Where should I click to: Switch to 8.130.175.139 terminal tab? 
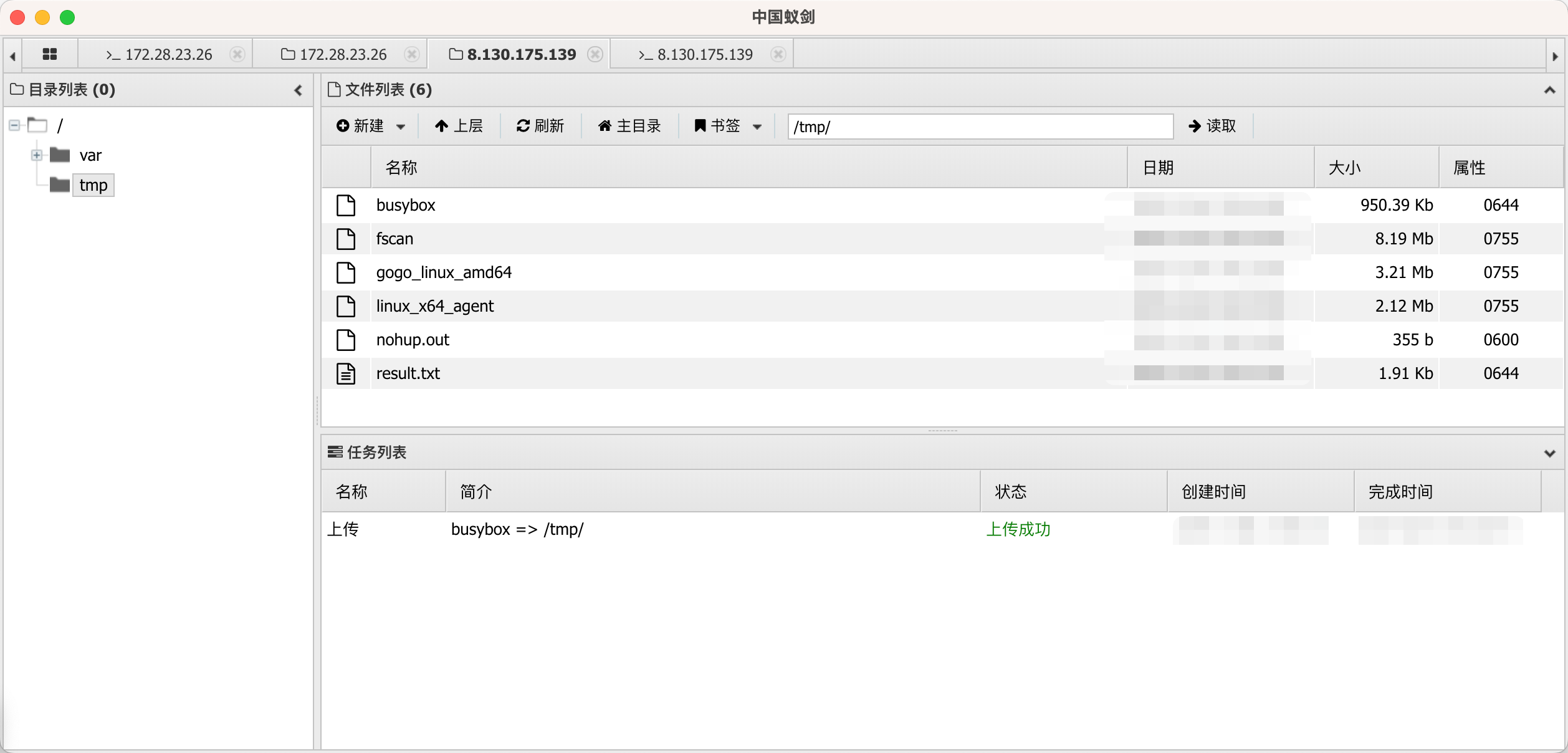(697, 54)
